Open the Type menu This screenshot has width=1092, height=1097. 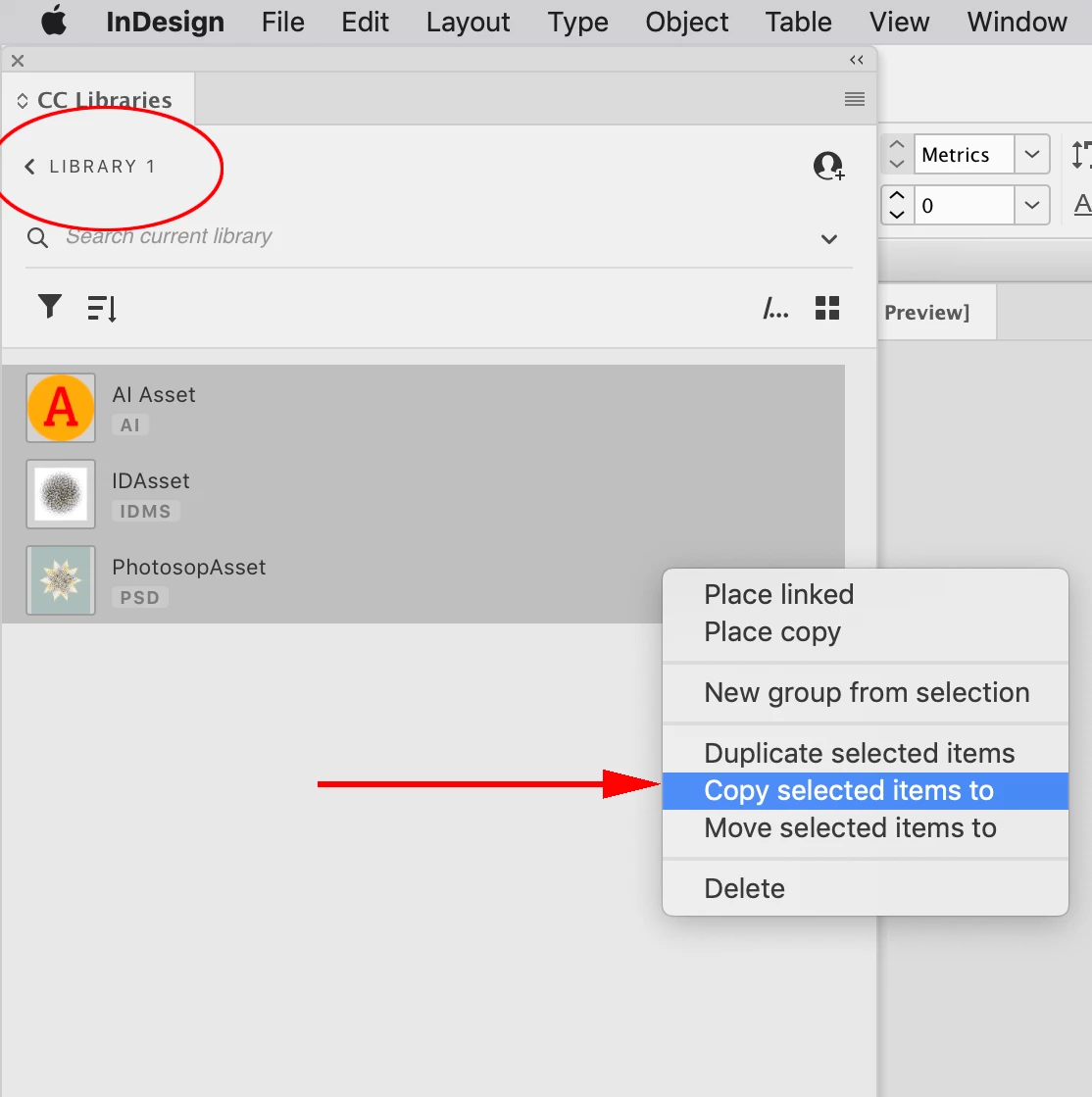577,23
